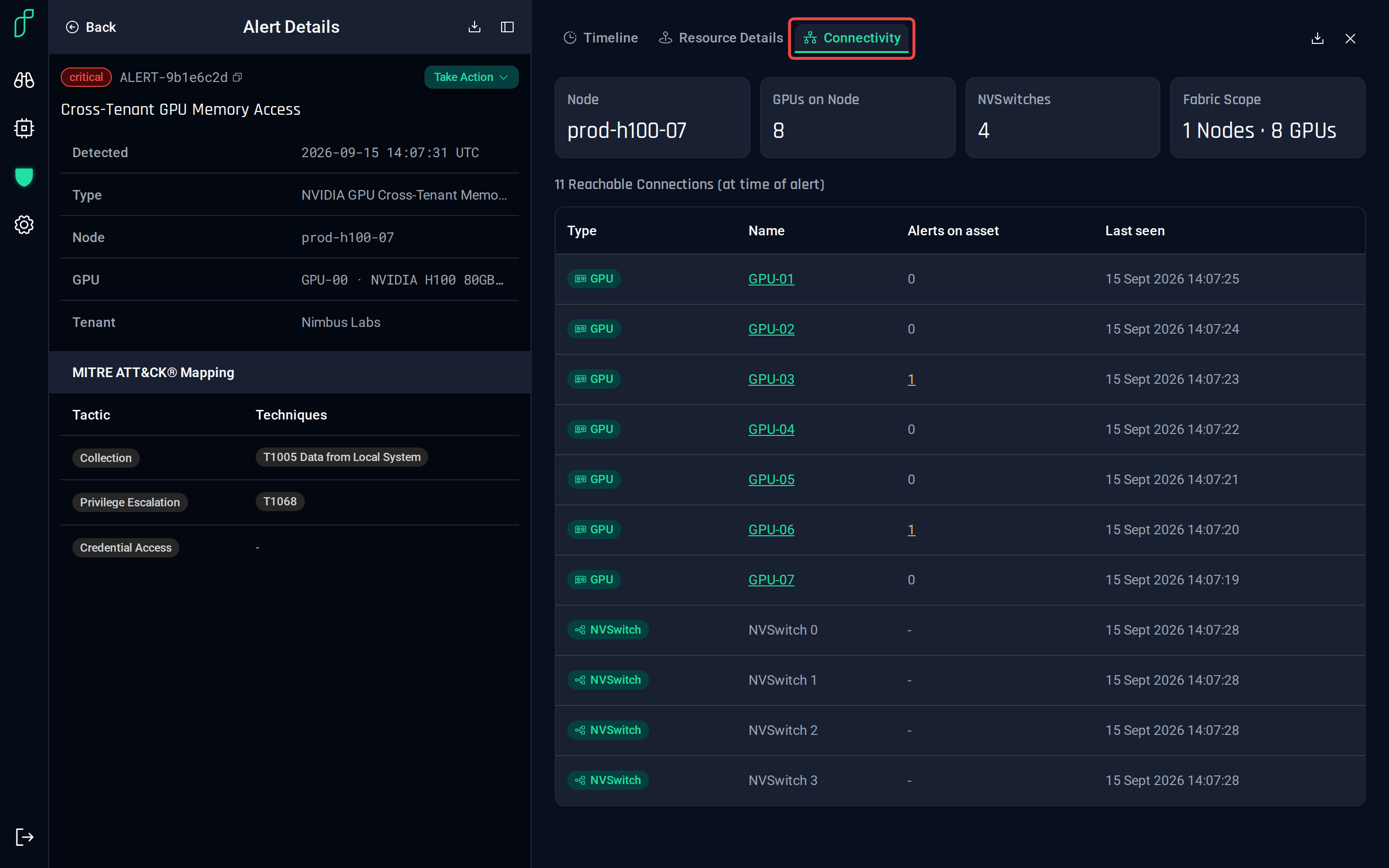The width and height of the screenshot is (1389, 868).
Task: Open settings gear in sidebar
Action: tap(24, 224)
